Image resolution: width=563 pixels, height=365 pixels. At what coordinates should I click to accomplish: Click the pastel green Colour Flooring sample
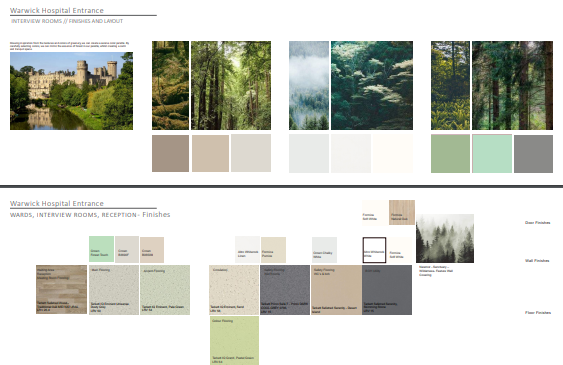234,341
